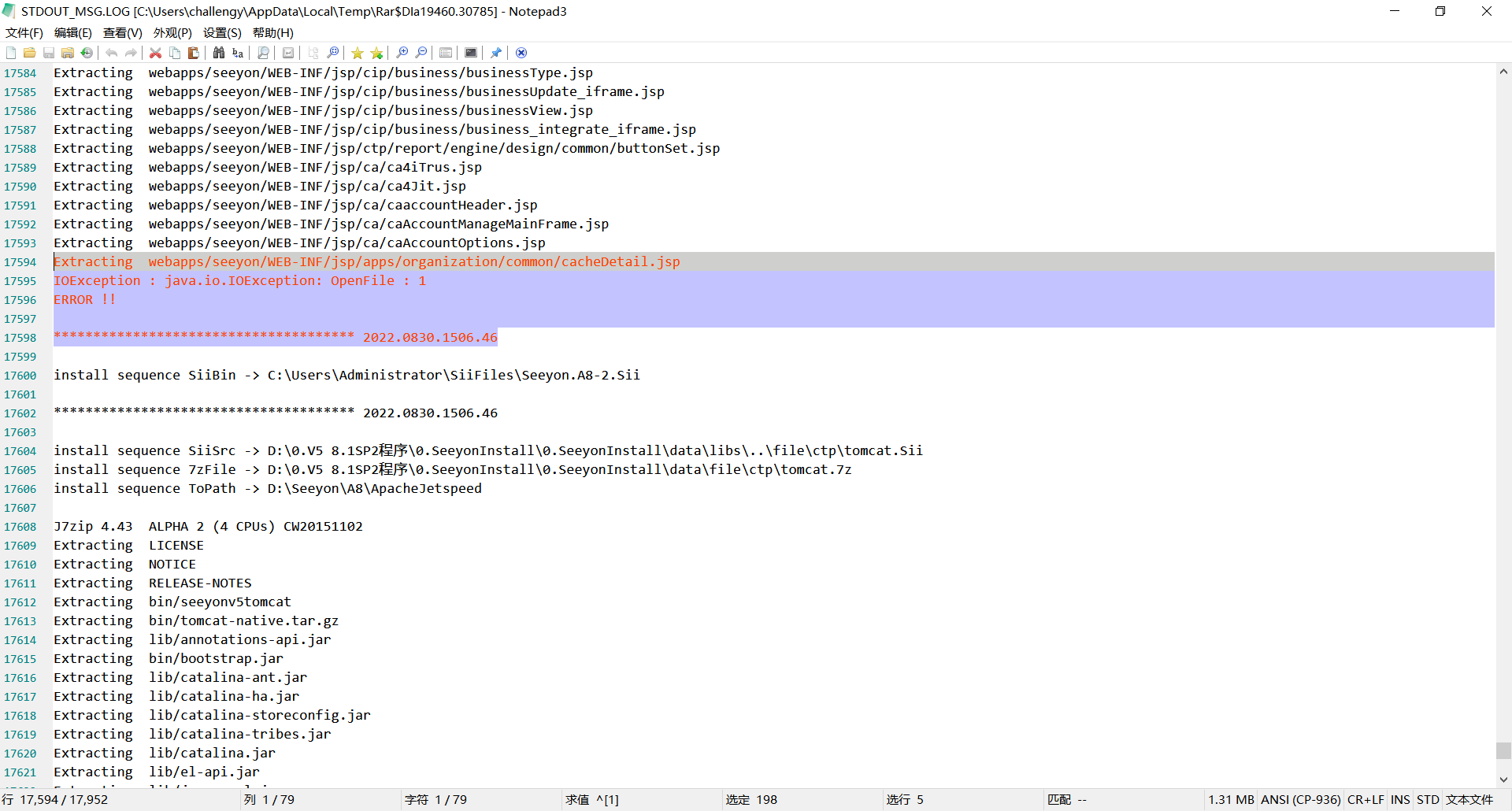
Task: Open the 文本文件 lexer scheme selector
Action: 1469,799
